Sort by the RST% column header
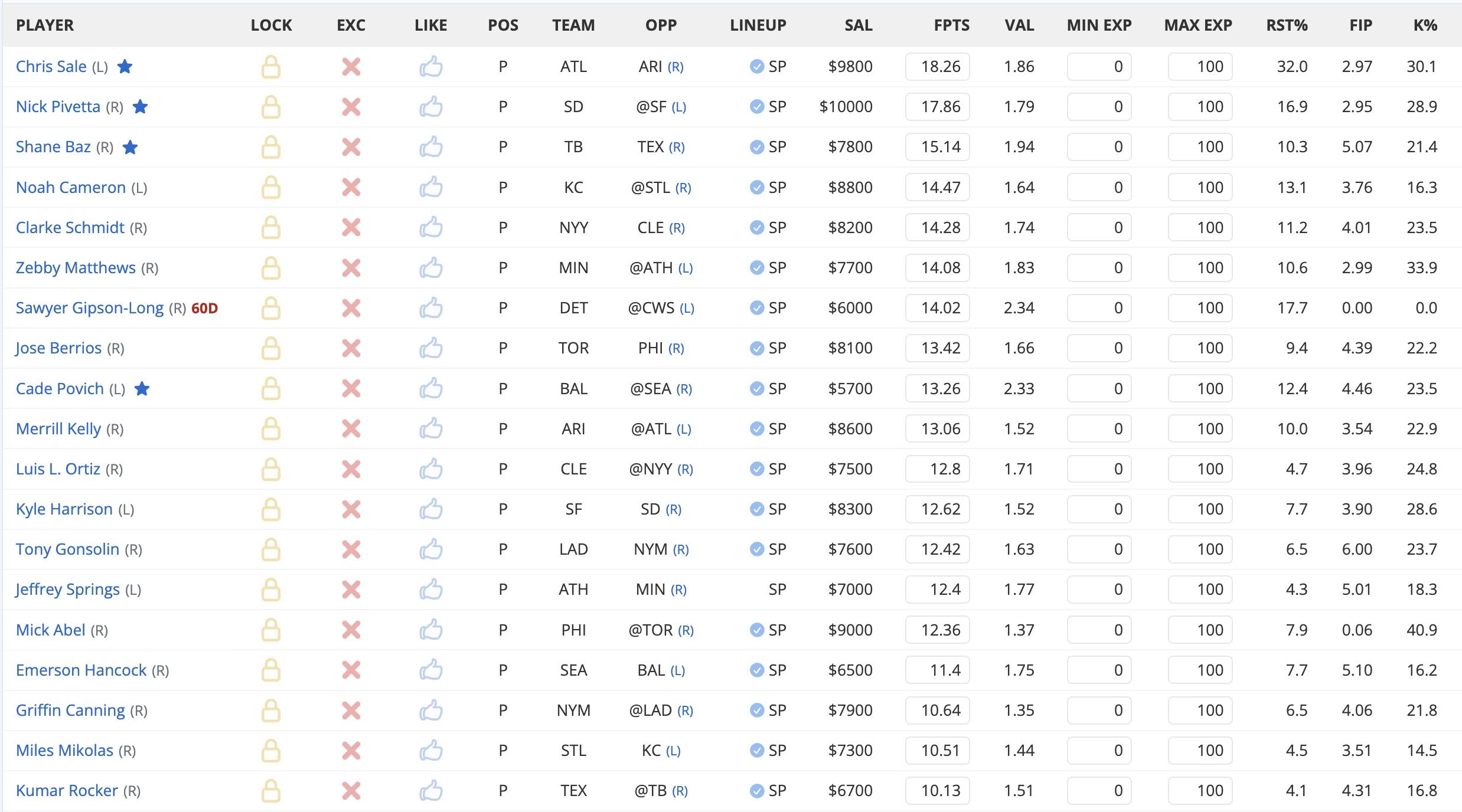Viewport: 1462px width, 812px height. (1287, 25)
